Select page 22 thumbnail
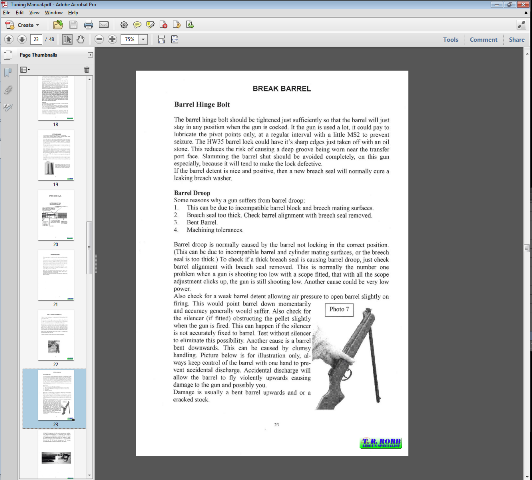This screenshot has height=480, width=532. (x=56, y=335)
